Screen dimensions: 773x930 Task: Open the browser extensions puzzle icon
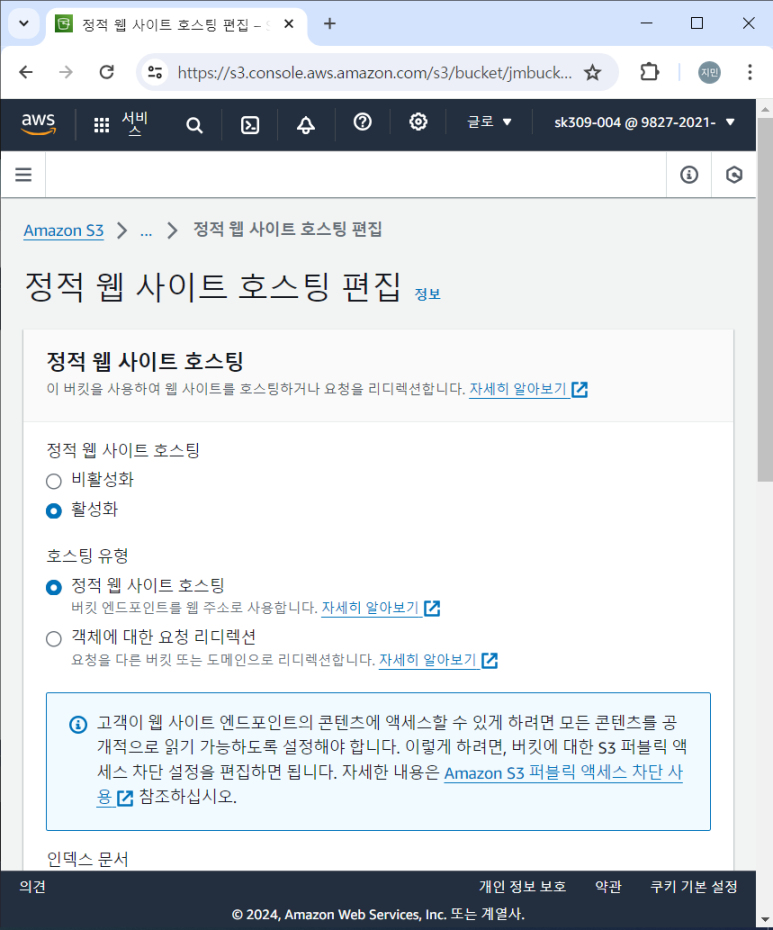[x=650, y=72]
